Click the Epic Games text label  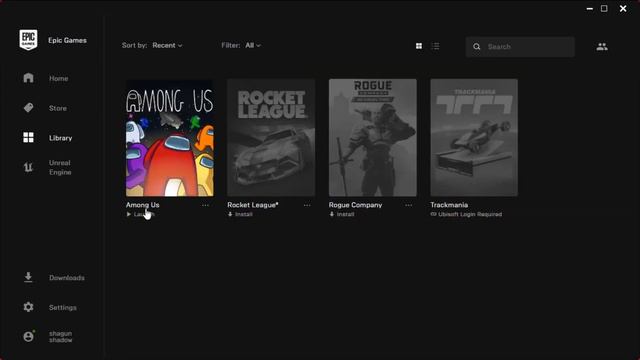[x=67, y=40]
